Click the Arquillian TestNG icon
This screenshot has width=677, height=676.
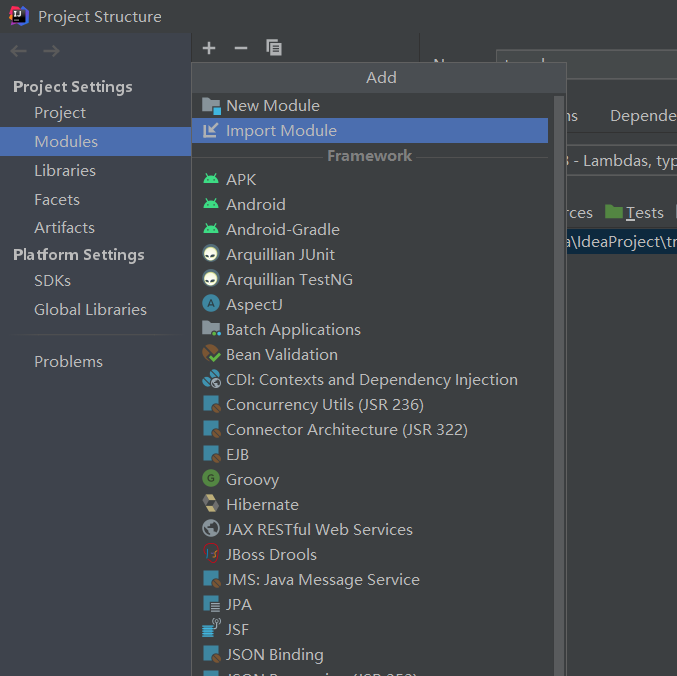(x=211, y=279)
